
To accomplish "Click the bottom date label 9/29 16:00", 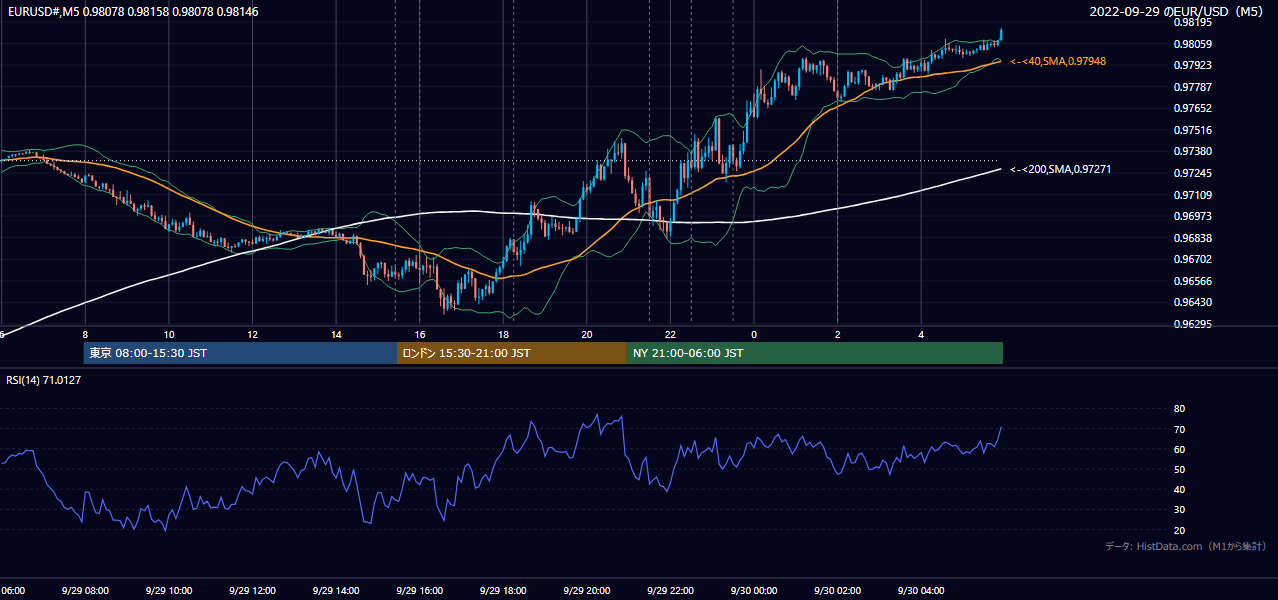I will [419, 590].
